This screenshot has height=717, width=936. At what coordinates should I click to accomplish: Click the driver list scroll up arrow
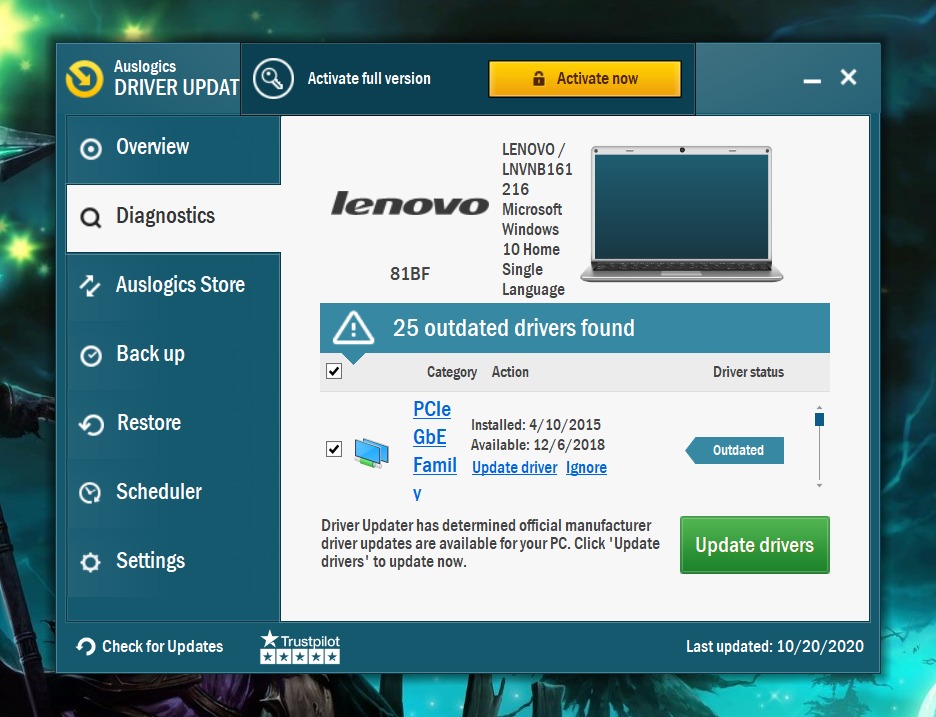[x=820, y=407]
